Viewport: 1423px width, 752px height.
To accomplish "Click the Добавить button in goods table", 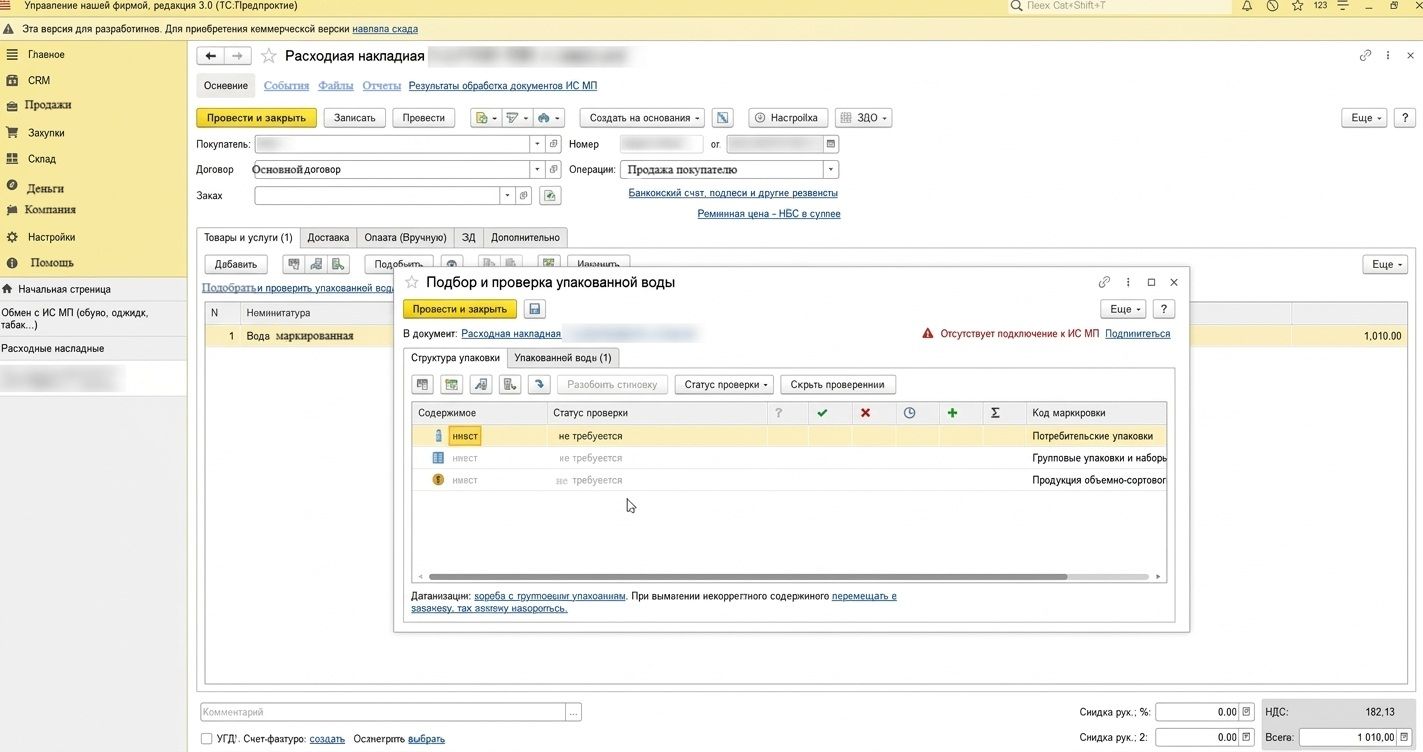I will coord(236,264).
